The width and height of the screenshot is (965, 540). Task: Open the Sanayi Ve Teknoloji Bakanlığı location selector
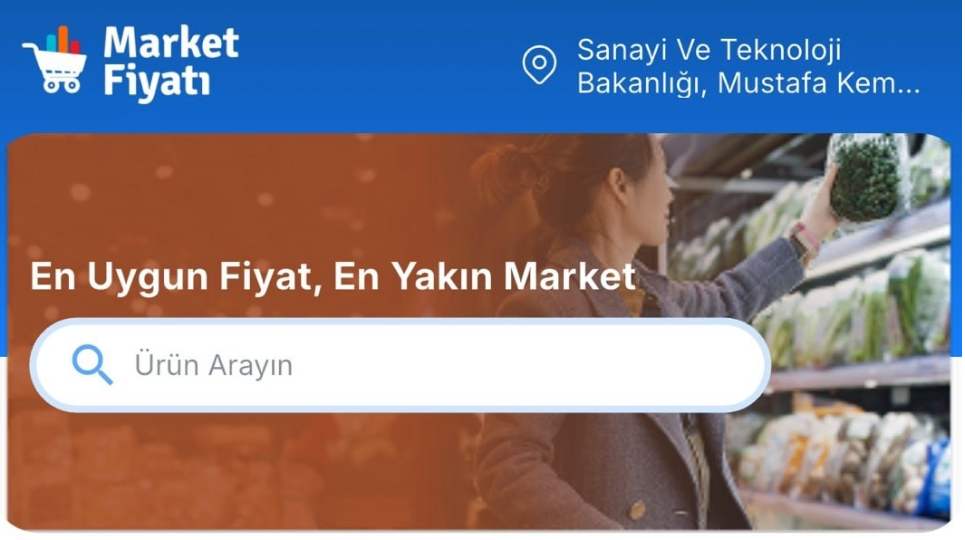[x=721, y=65]
